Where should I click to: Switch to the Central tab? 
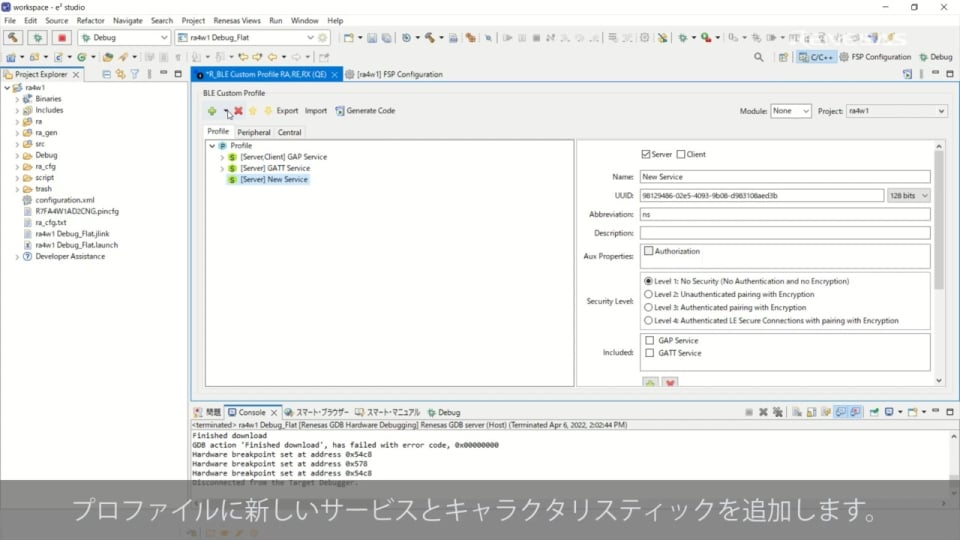[x=289, y=132]
